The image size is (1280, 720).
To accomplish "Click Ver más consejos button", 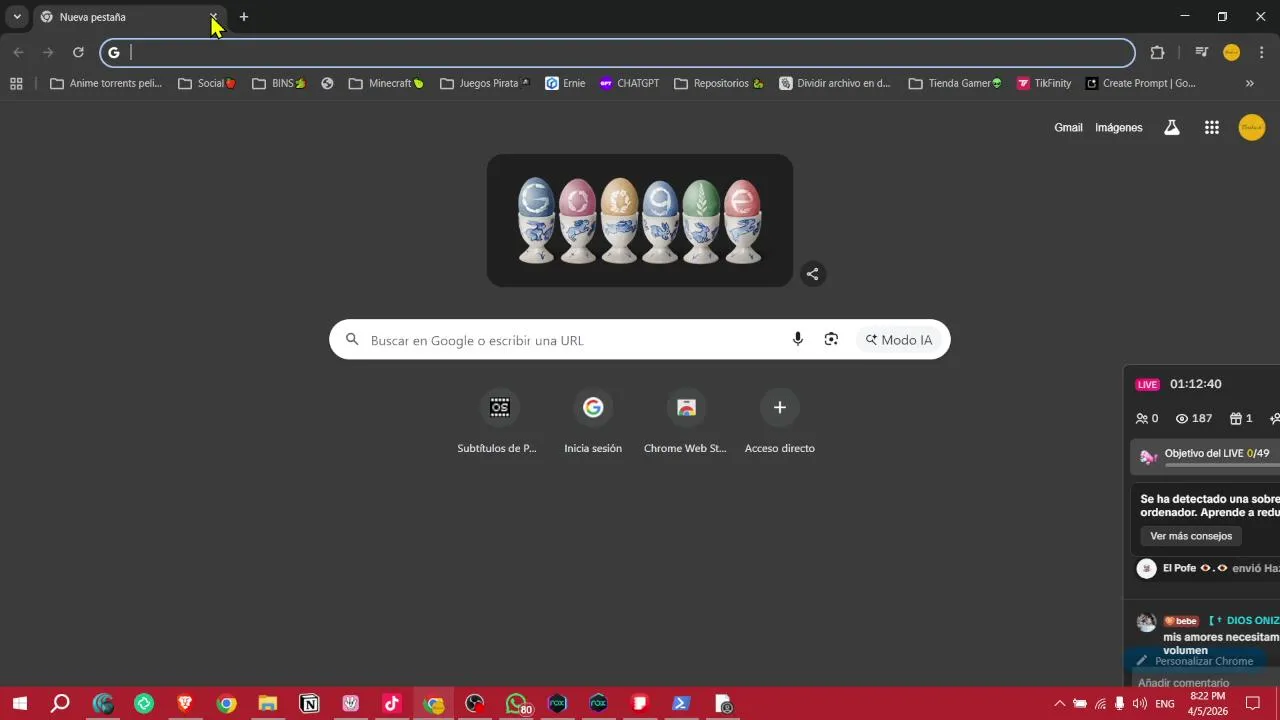I will coord(1191,536).
